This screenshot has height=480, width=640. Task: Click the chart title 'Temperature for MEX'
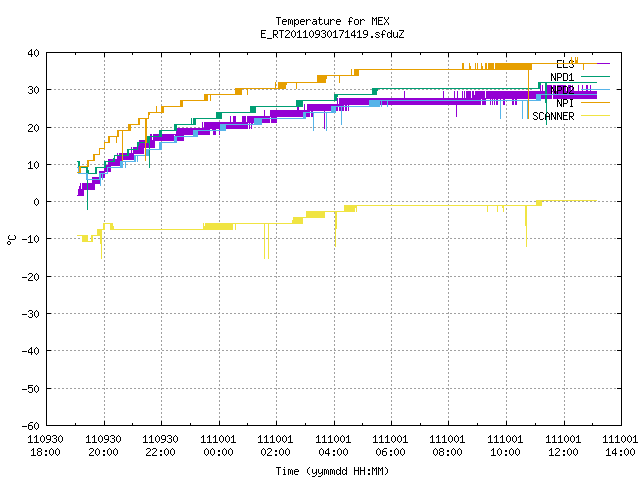point(332,21)
